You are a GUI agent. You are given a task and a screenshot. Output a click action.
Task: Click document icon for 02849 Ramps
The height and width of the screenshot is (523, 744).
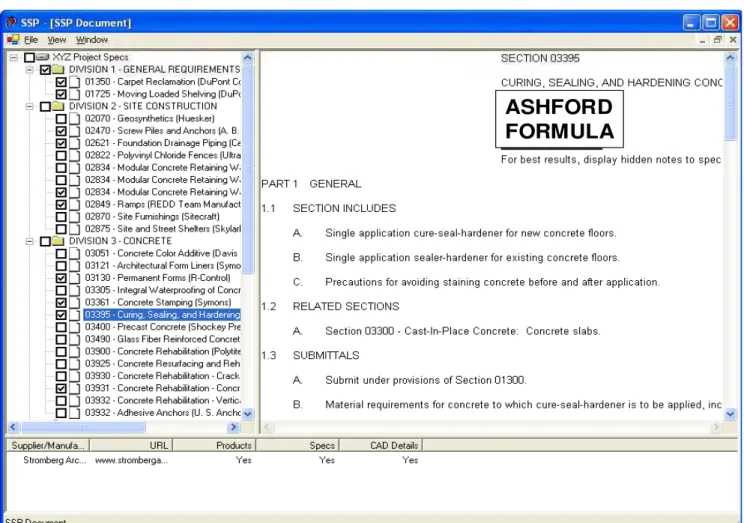pyautogui.click(x=74, y=205)
